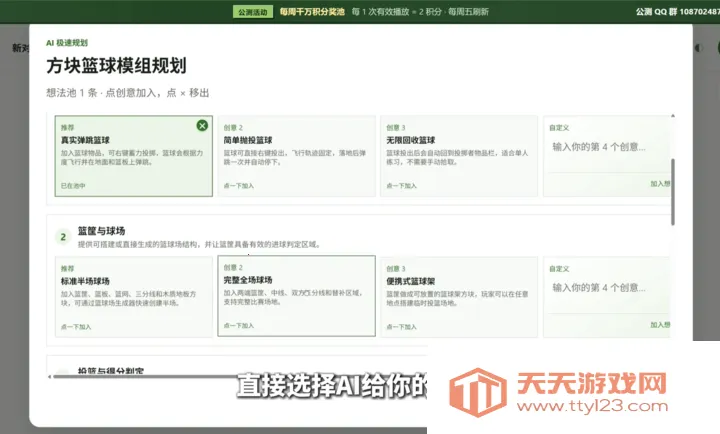Add the 标准半场球场 recommended card
Viewport: 720px width, 434px height.
[134, 297]
